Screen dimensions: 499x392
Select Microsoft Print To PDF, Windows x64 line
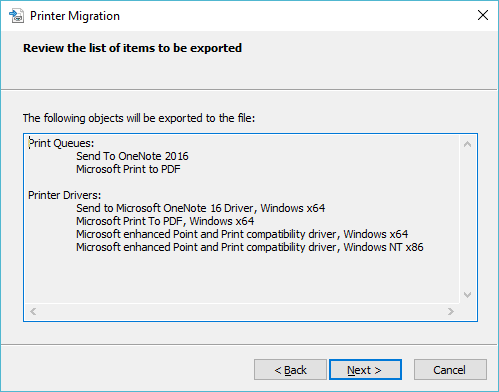click(x=165, y=221)
